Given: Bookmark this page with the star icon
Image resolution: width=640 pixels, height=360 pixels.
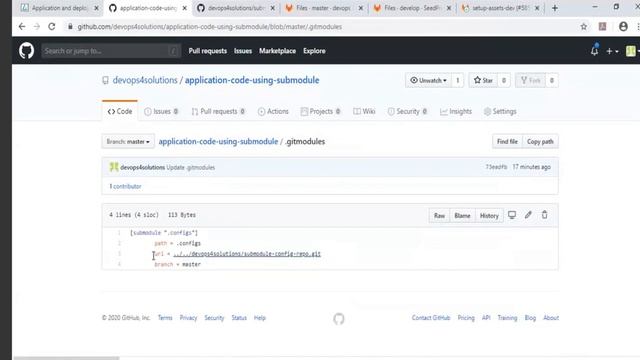Looking at the screenshot, I should [x=584, y=27].
